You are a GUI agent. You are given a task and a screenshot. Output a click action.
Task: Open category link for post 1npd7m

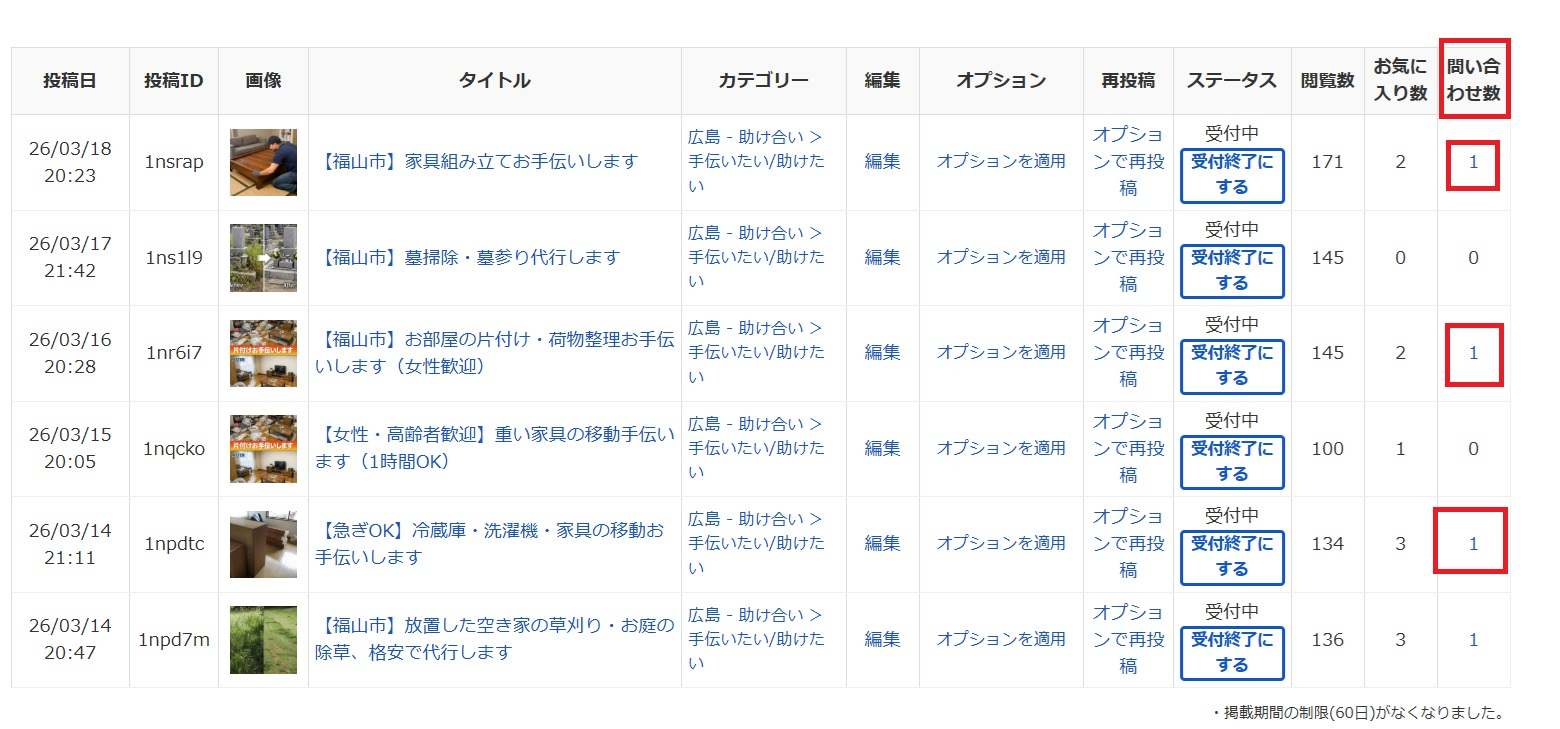(757, 639)
